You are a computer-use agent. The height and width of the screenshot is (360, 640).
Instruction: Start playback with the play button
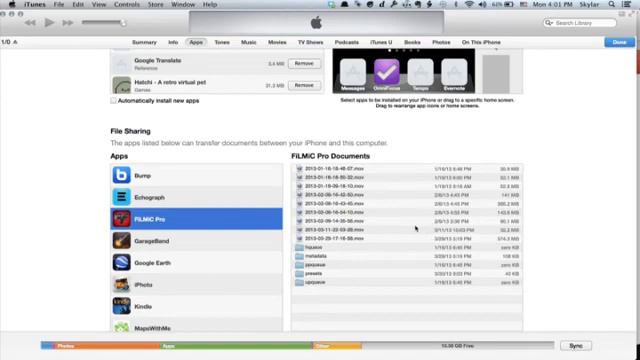tap(49, 23)
